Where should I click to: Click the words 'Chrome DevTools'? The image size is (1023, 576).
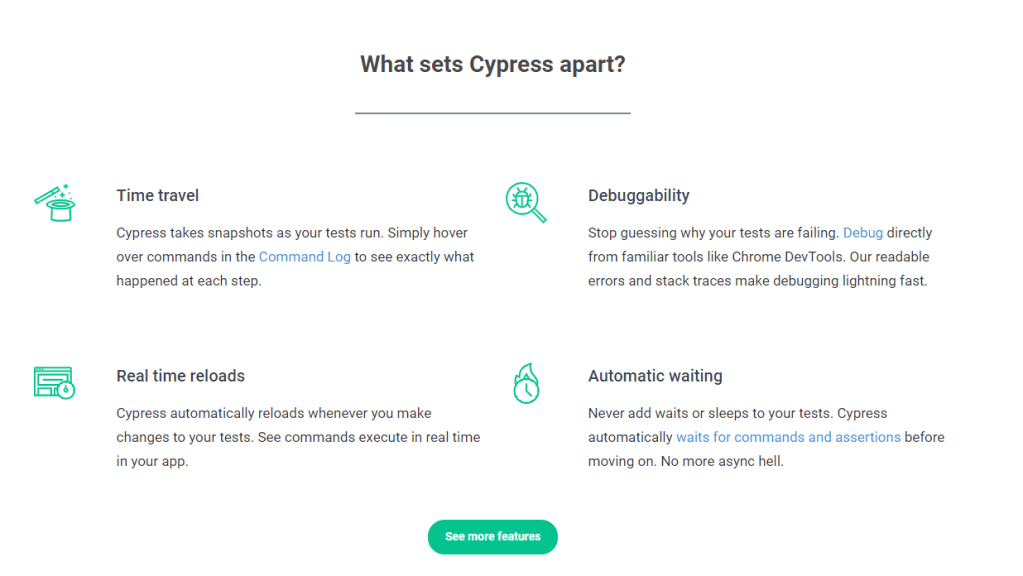785,257
